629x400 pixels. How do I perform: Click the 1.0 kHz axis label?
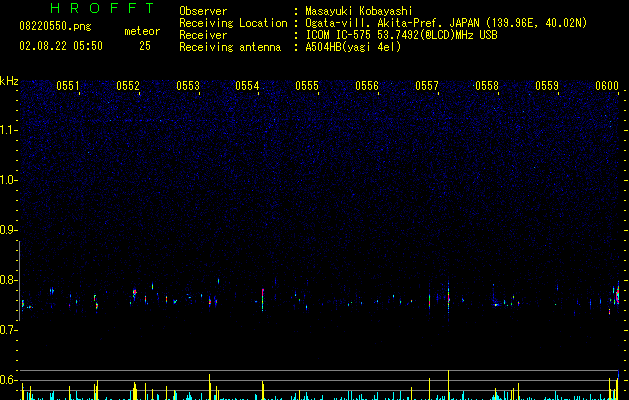8,180
